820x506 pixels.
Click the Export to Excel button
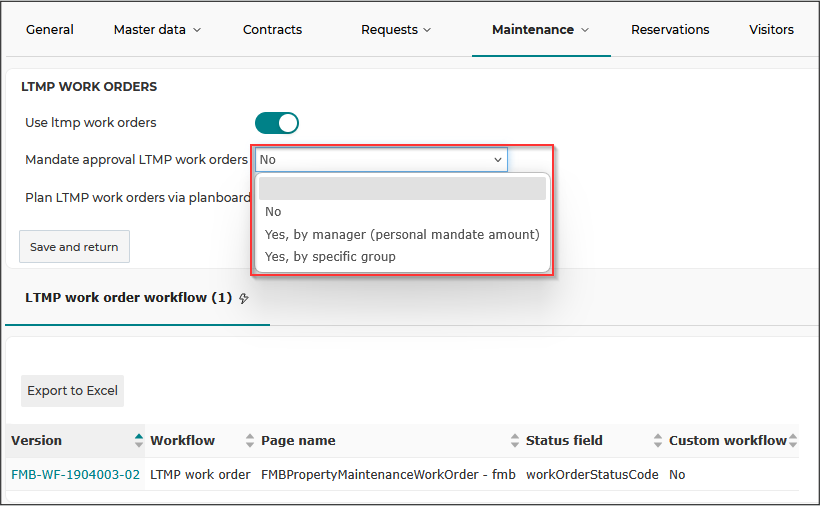coord(72,390)
